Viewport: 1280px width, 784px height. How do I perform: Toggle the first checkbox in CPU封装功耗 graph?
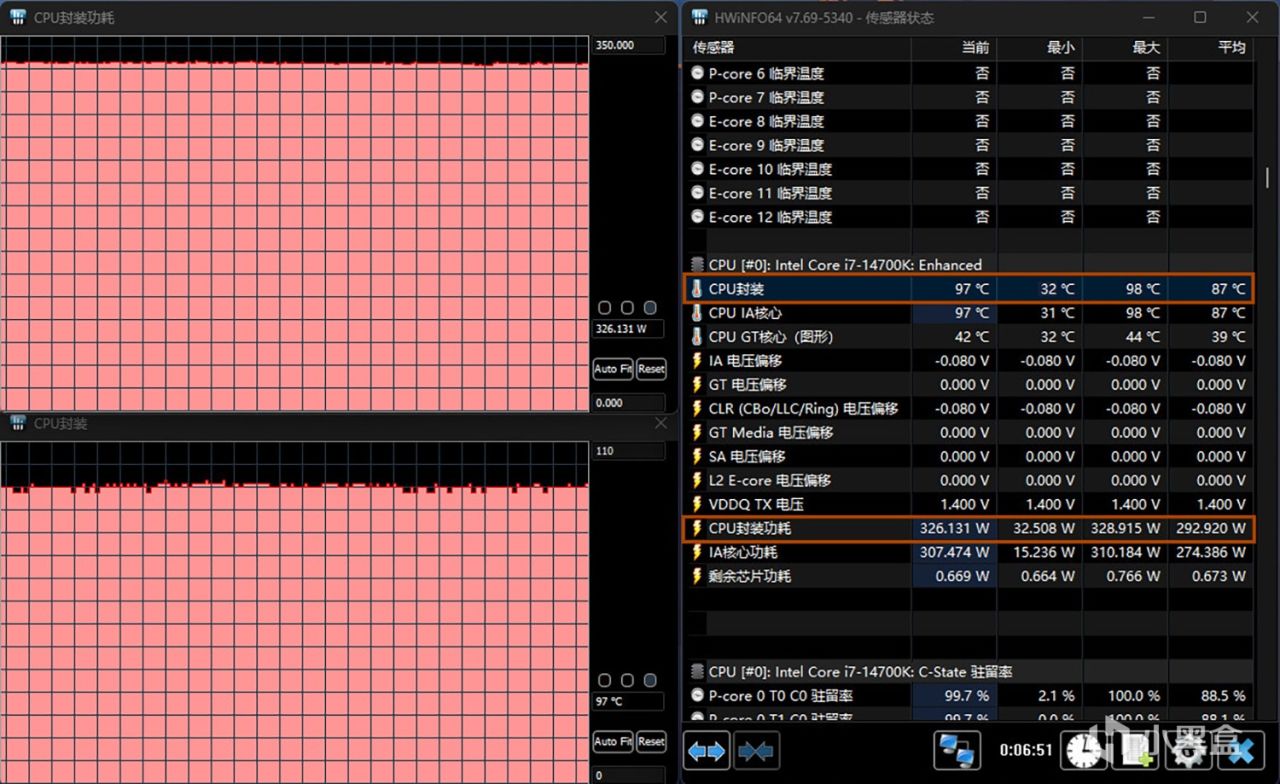point(604,308)
